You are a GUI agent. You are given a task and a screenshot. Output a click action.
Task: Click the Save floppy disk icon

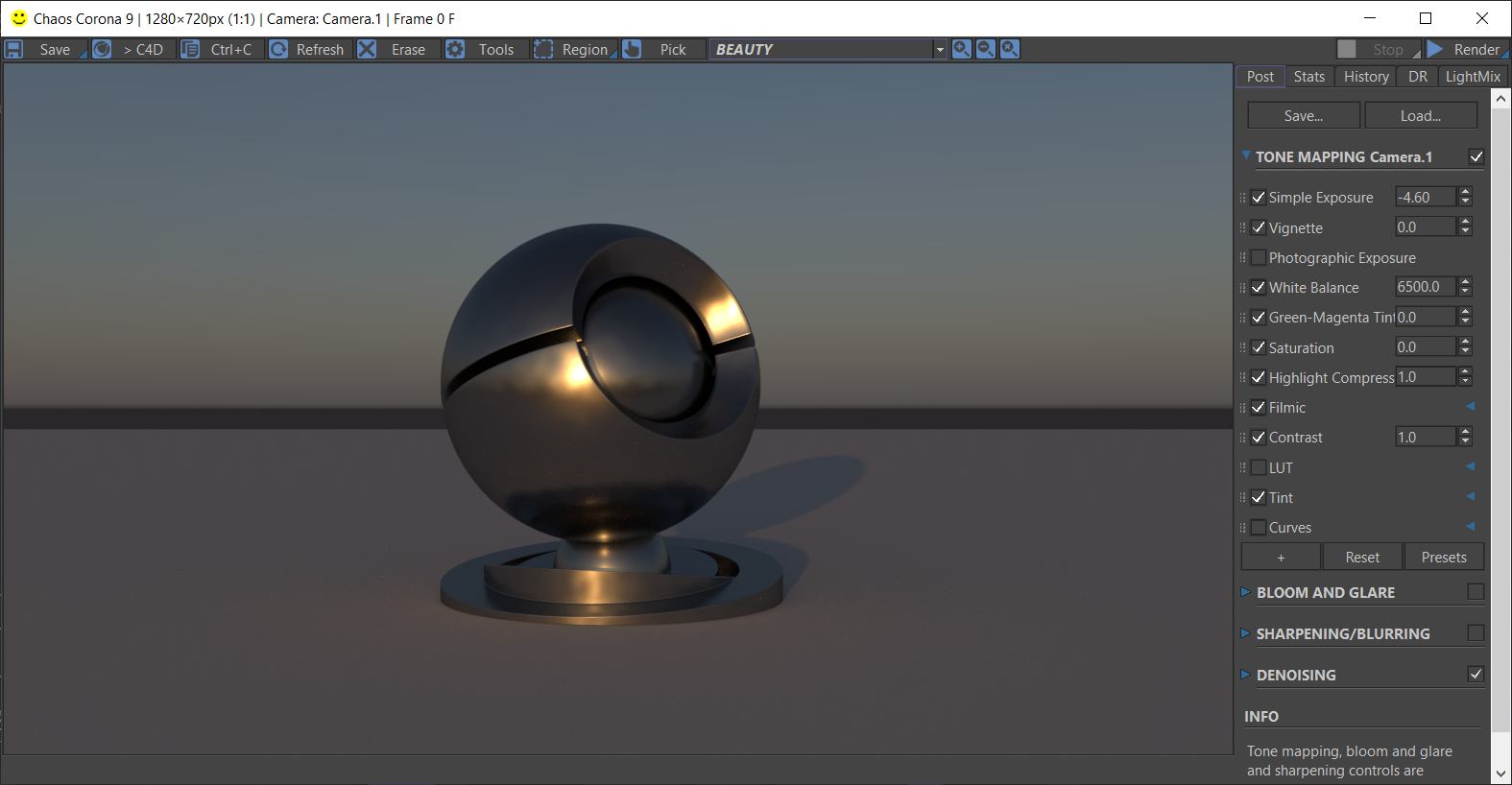tap(14, 49)
